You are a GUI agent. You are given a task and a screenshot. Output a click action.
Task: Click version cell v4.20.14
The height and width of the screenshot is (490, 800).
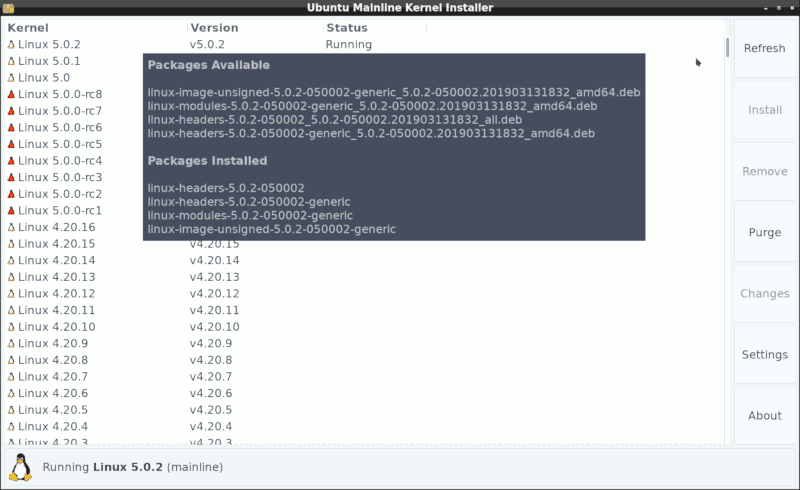(214, 261)
